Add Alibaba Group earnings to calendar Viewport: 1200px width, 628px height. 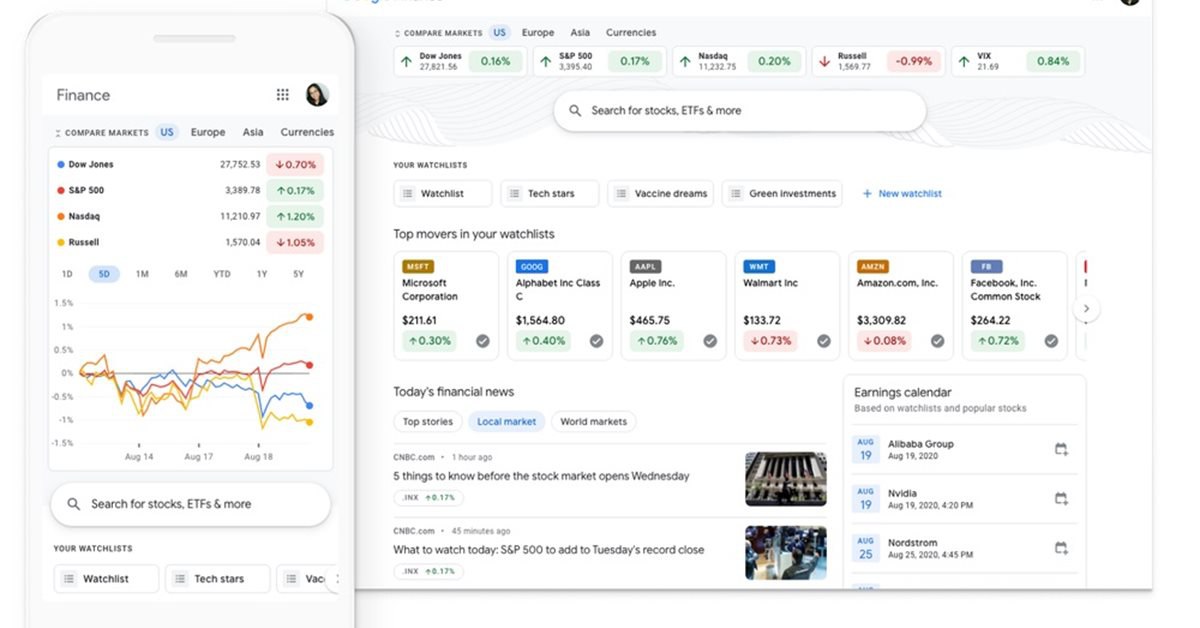1061,450
